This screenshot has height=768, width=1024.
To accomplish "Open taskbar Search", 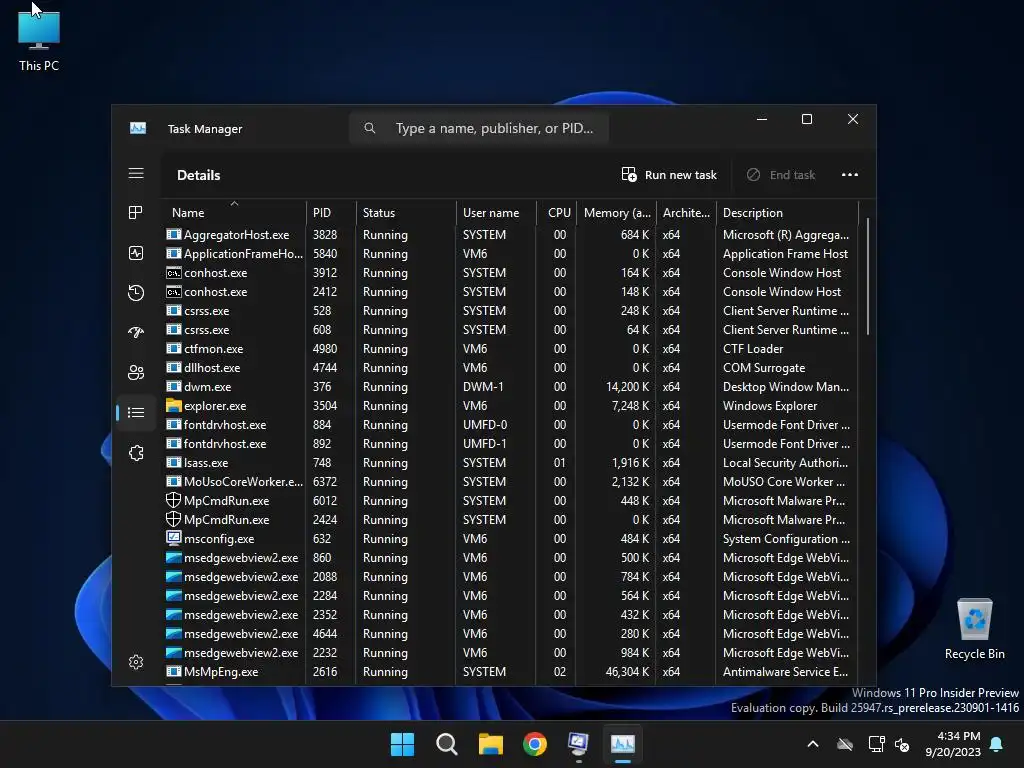I will (x=447, y=744).
